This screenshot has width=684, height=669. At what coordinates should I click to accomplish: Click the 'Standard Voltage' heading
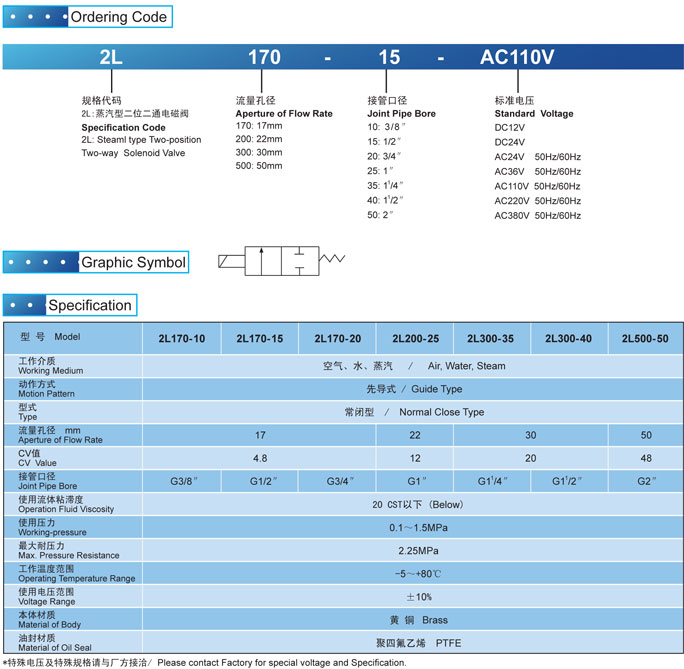coord(534,113)
